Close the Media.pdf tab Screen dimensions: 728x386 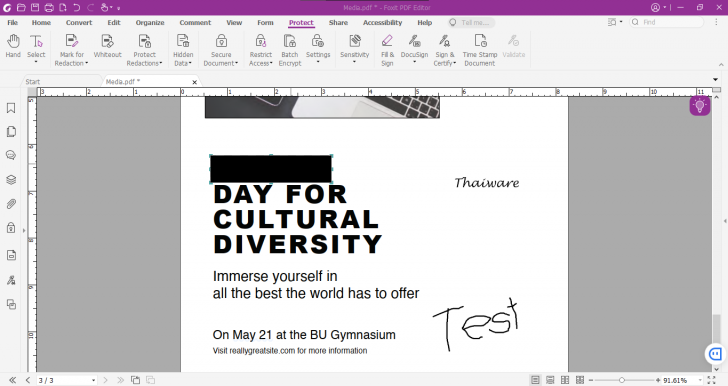[x=195, y=82]
